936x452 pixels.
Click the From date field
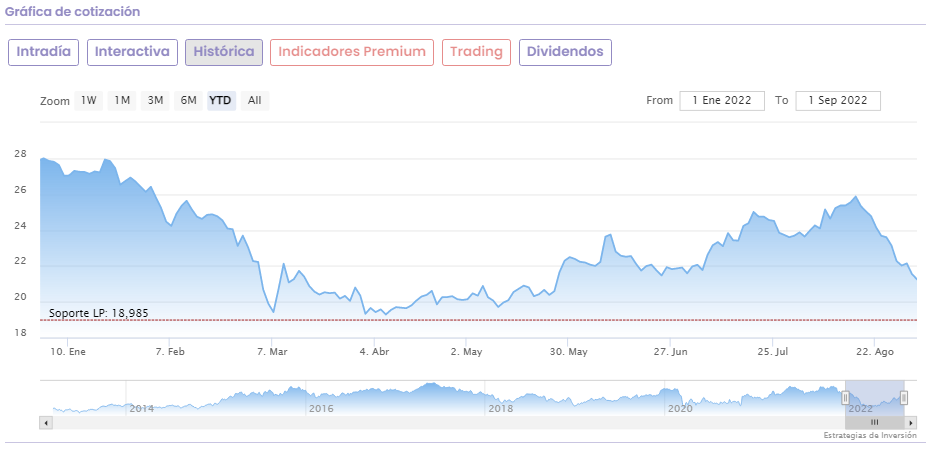(722, 100)
